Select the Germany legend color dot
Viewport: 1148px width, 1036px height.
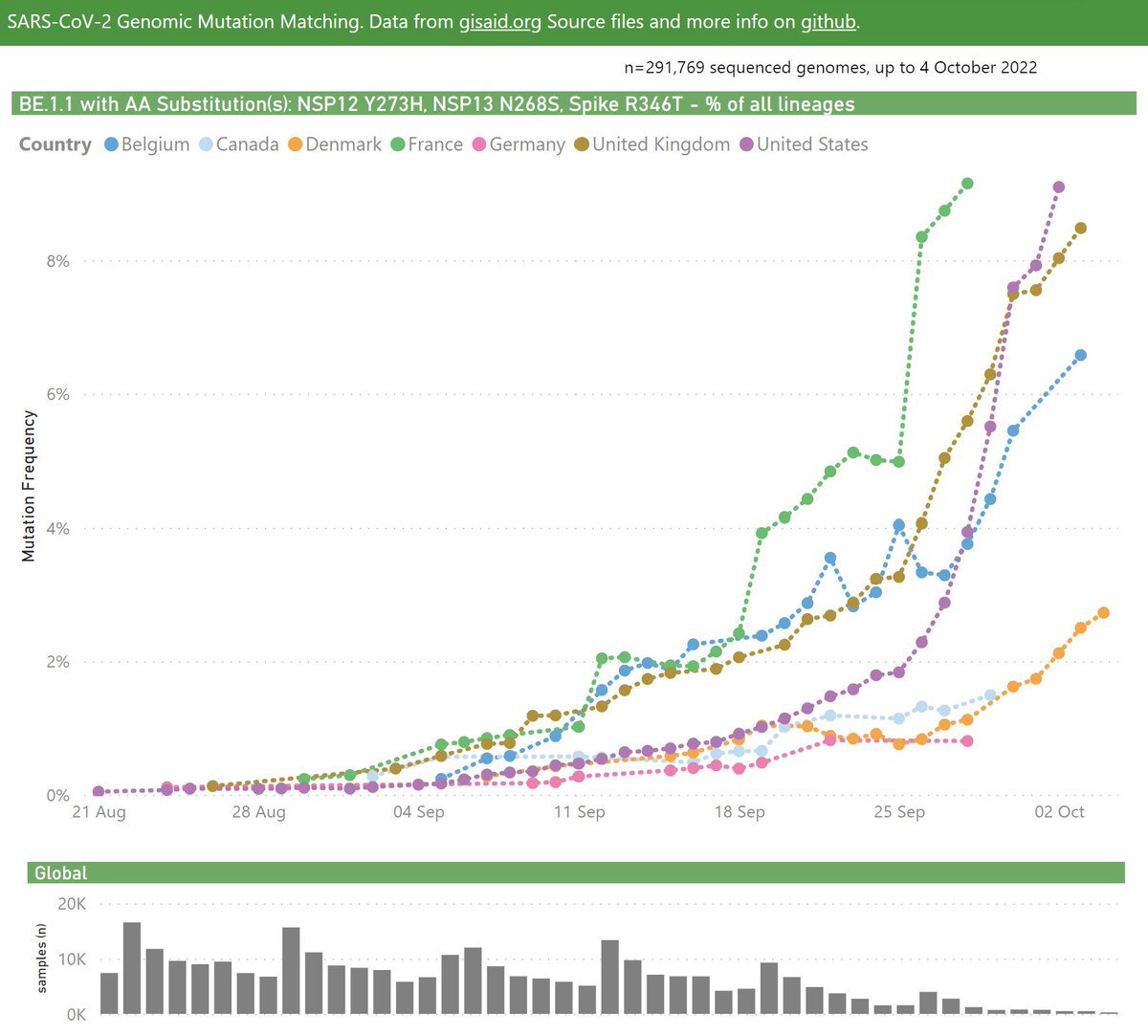(x=477, y=144)
